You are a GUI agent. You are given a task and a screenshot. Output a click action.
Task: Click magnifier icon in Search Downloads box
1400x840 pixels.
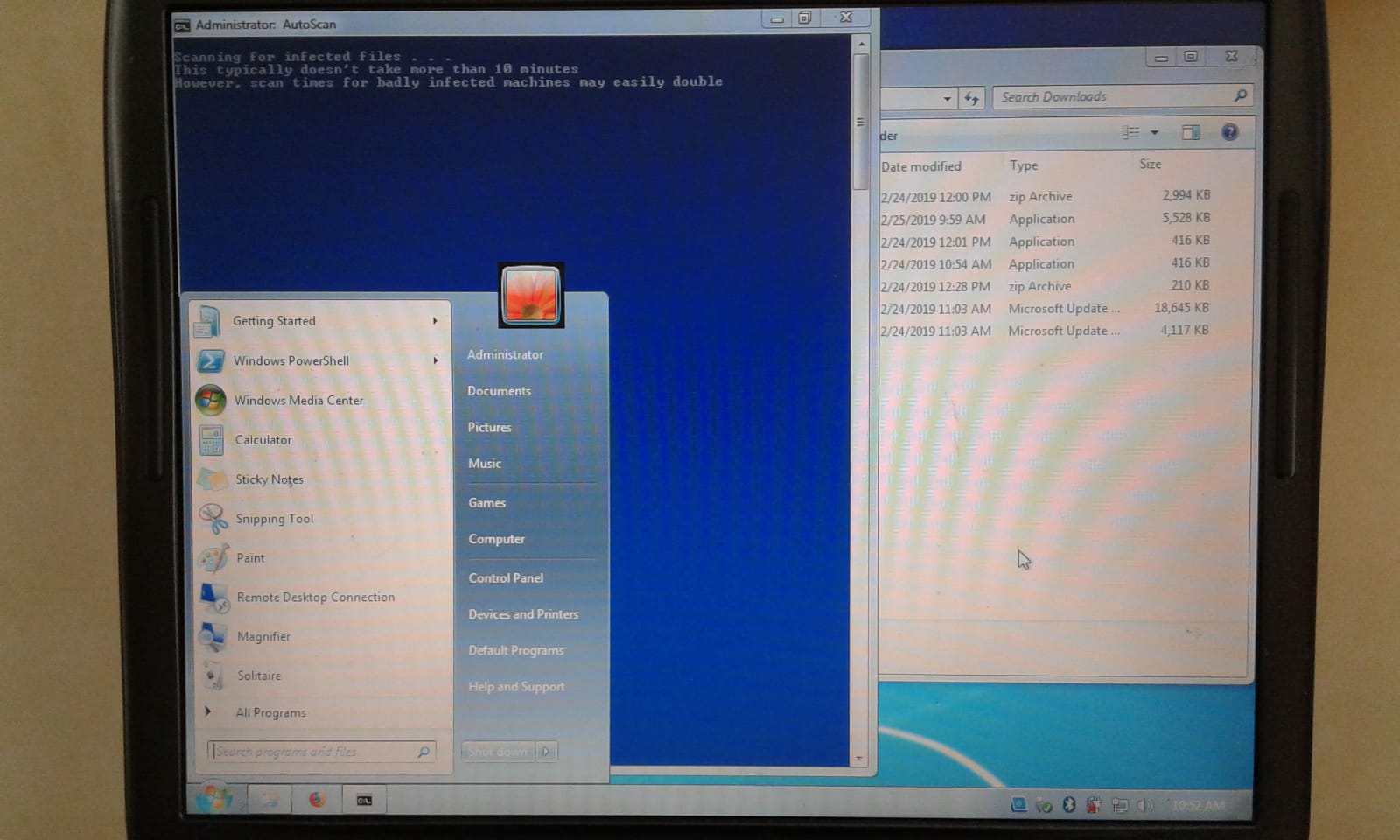click(x=1240, y=95)
